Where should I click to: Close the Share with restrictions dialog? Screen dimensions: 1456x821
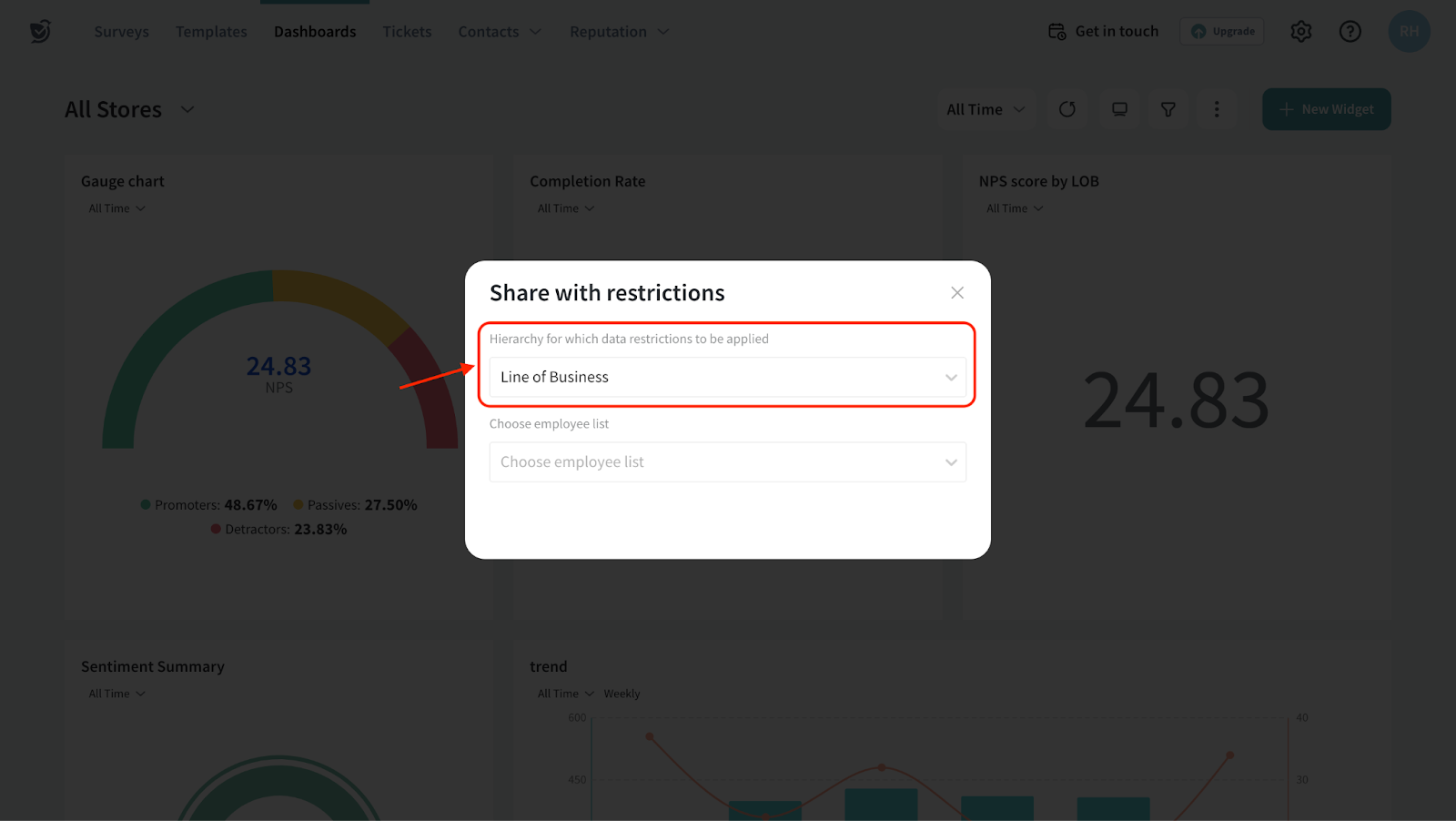tap(956, 293)
